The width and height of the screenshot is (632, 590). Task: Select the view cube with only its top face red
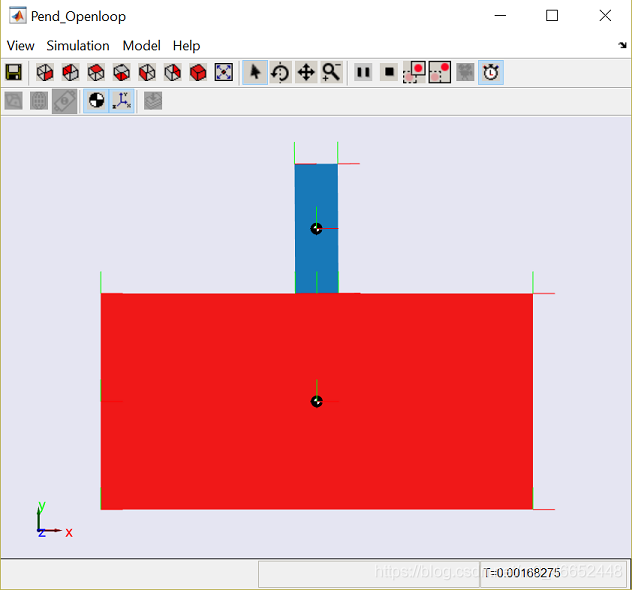[x=96, y=73]
